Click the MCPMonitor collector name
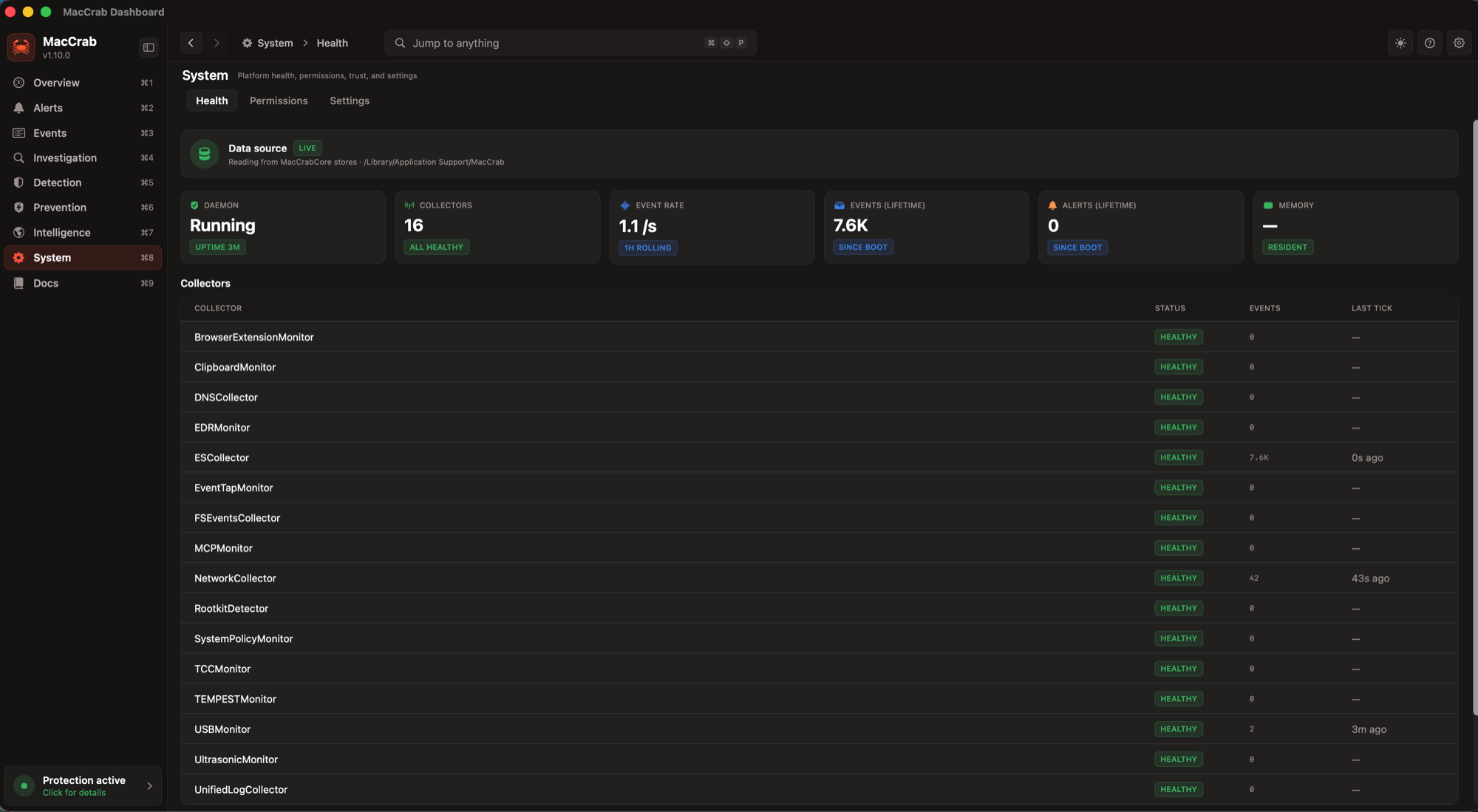 [x=223, y=548]
